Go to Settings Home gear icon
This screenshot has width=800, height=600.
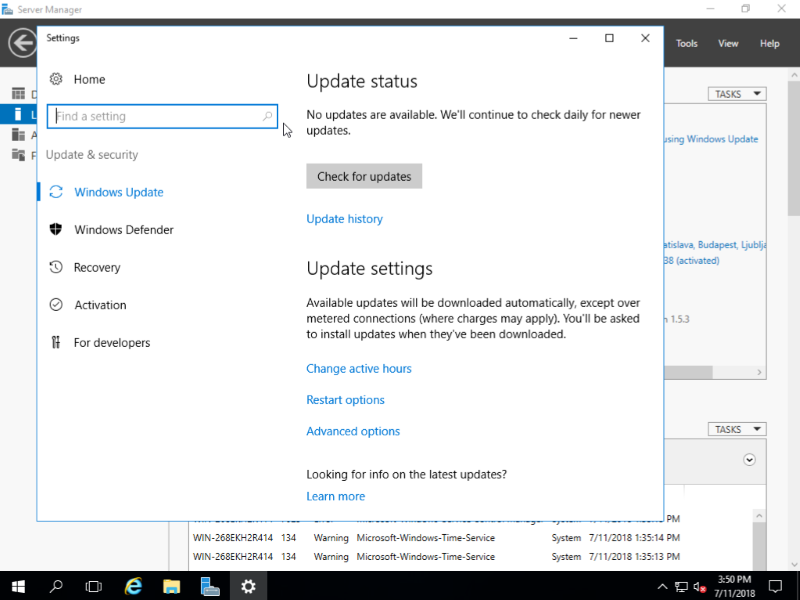(x=56, y=79)
